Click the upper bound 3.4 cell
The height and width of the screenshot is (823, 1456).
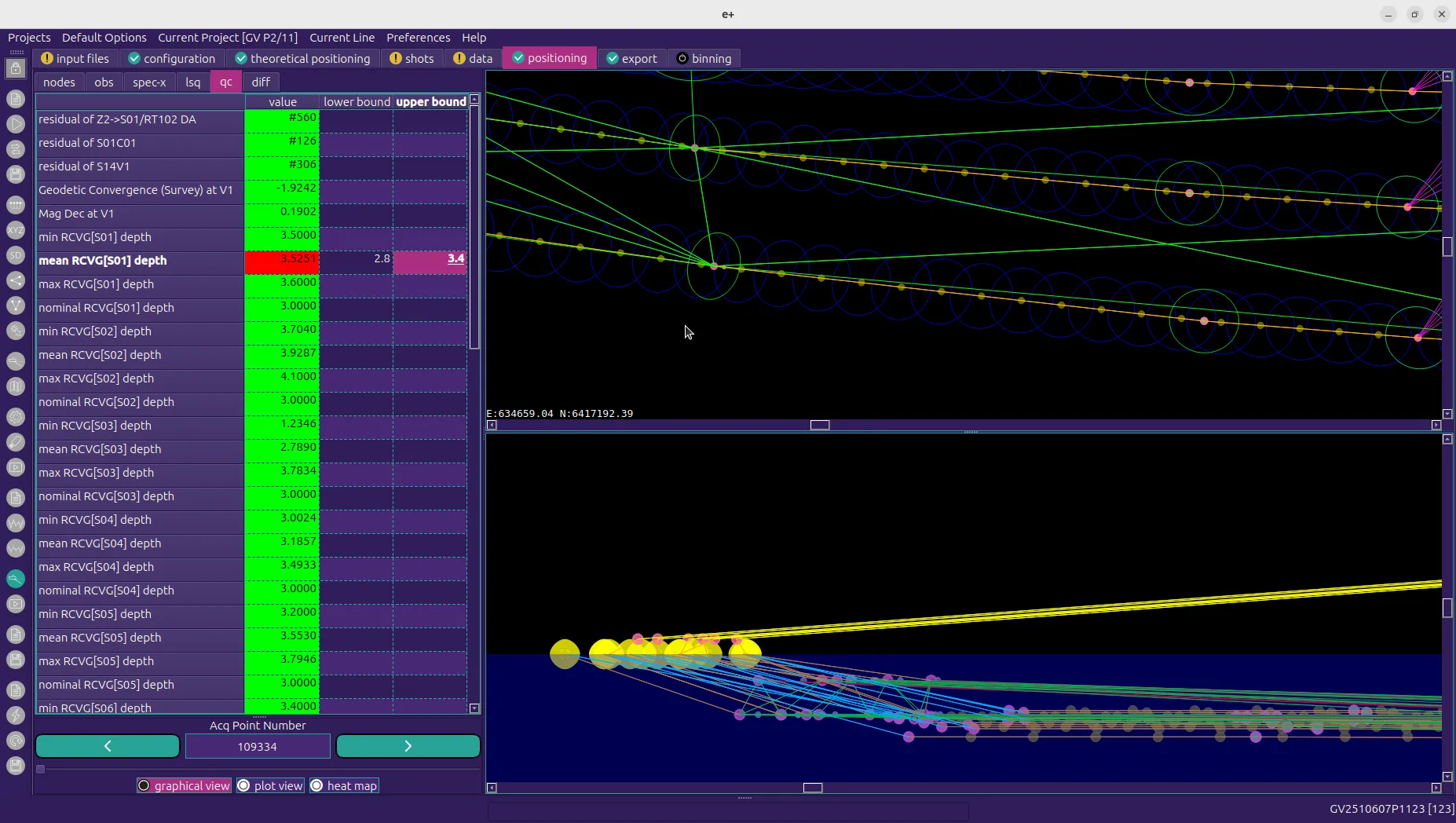pyautogui.click(x=430, y=260)
